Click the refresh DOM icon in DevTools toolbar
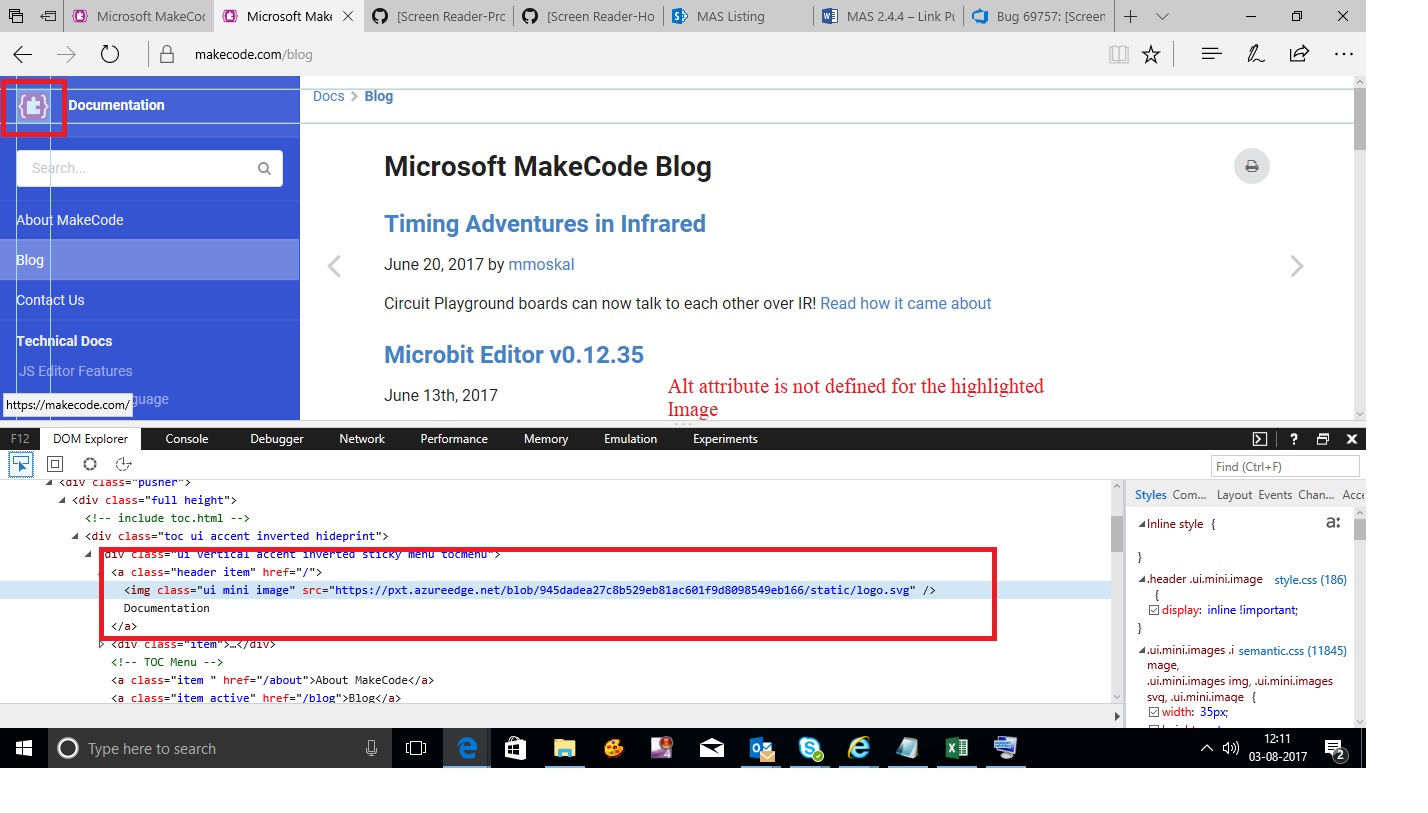This screenshot has width=1428, height=813. tap(89, 463)
